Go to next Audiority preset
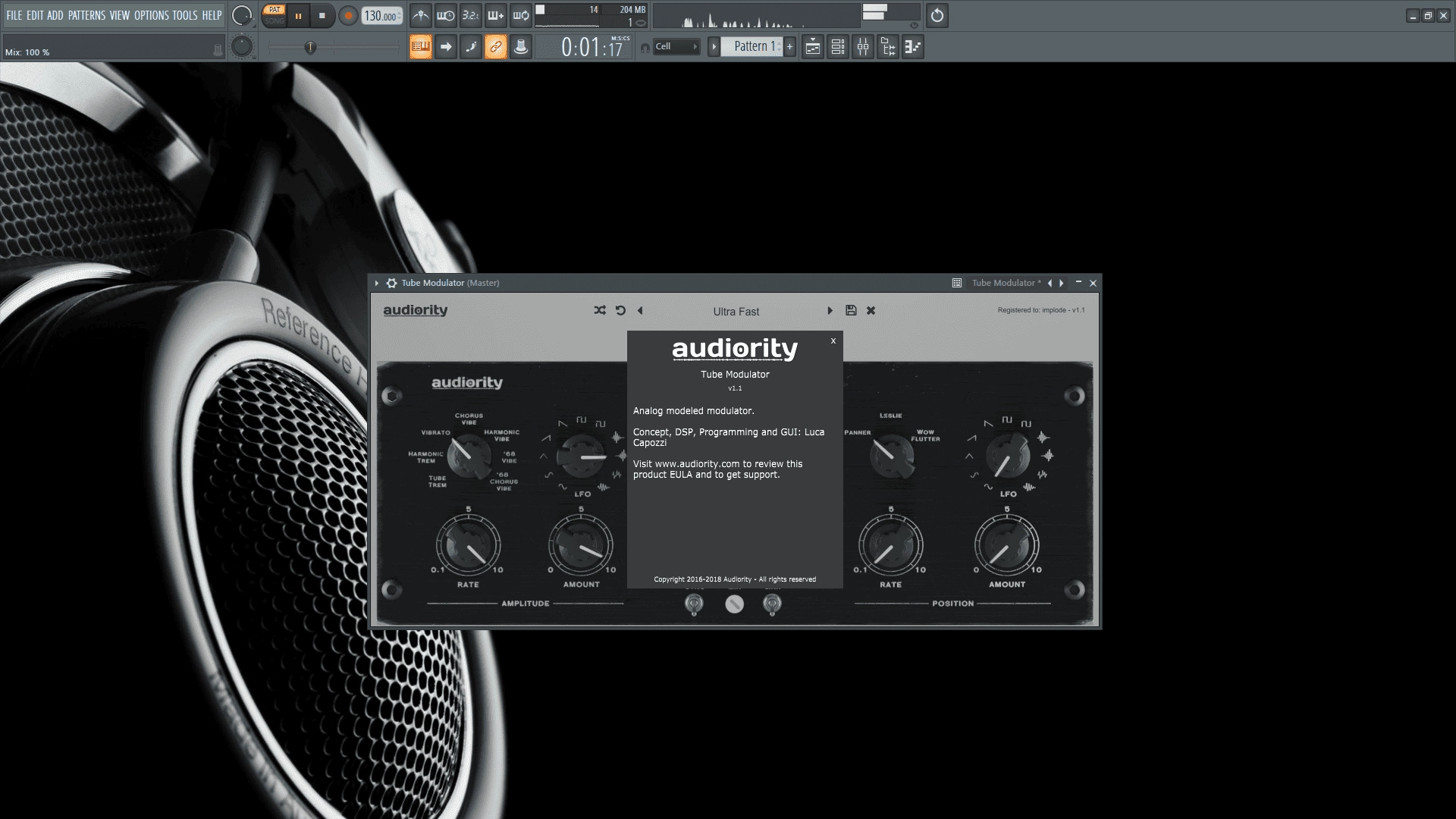 [830, 310]
